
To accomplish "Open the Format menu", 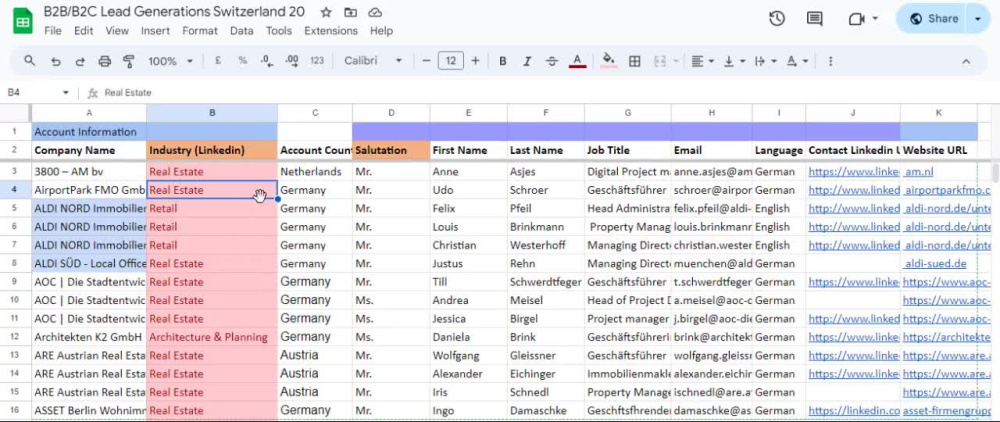I will [200, 31].
